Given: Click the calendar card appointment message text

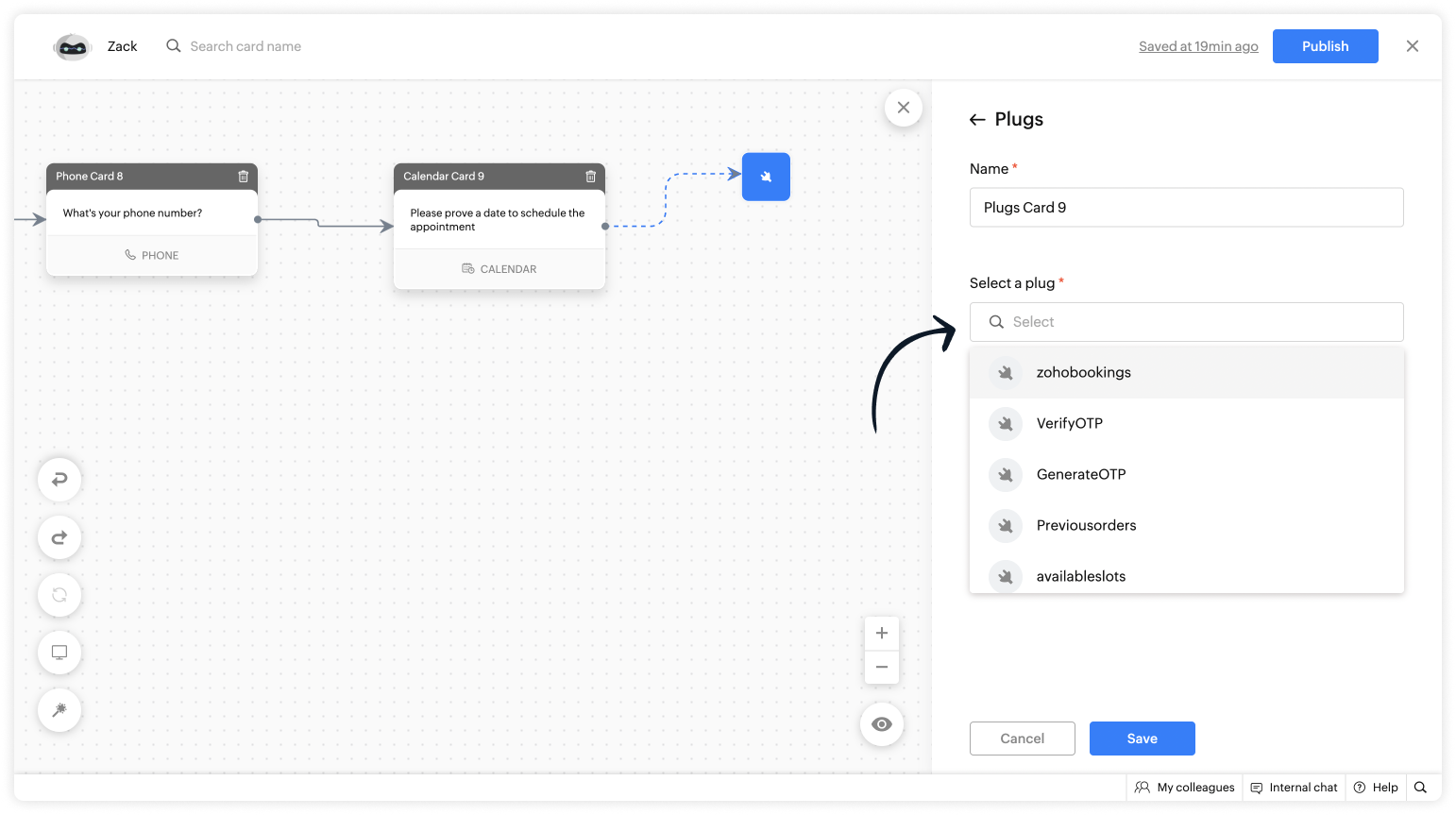Looking at the screenshot, I should tap(498, 220).
